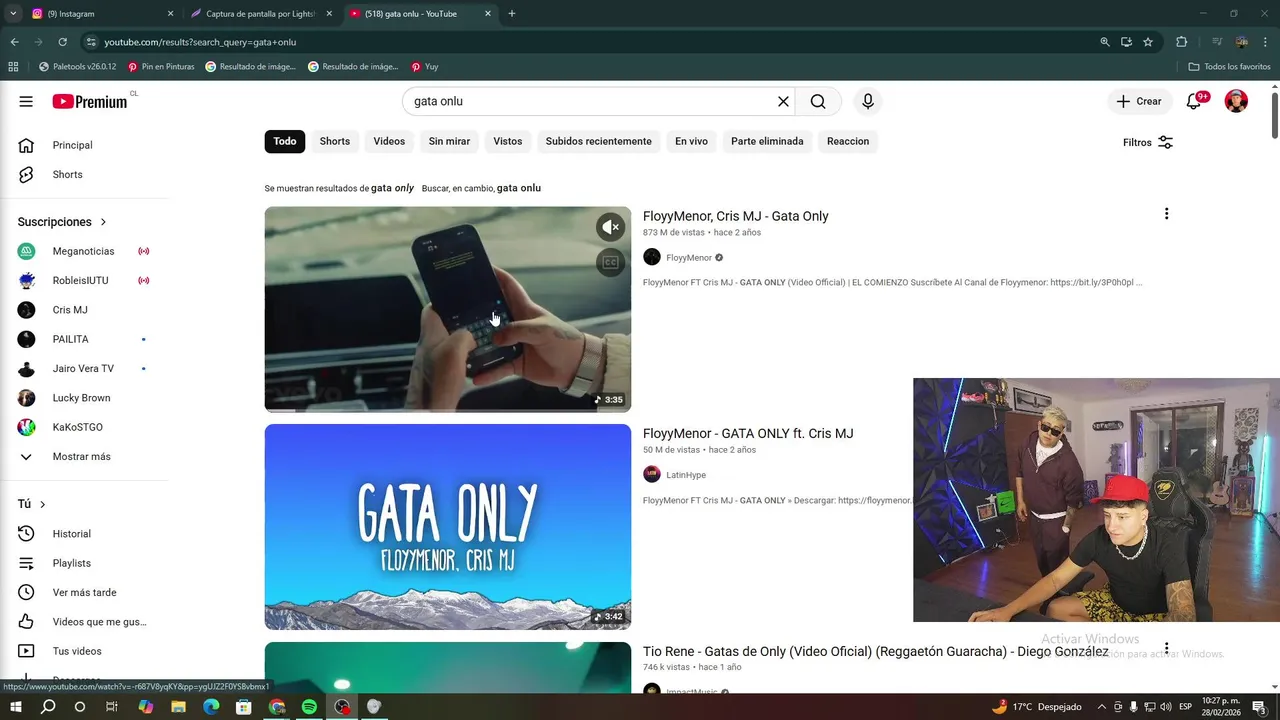Expand Suscripciones section arrow
This screenshot has width=1280, height=720.
103,222
